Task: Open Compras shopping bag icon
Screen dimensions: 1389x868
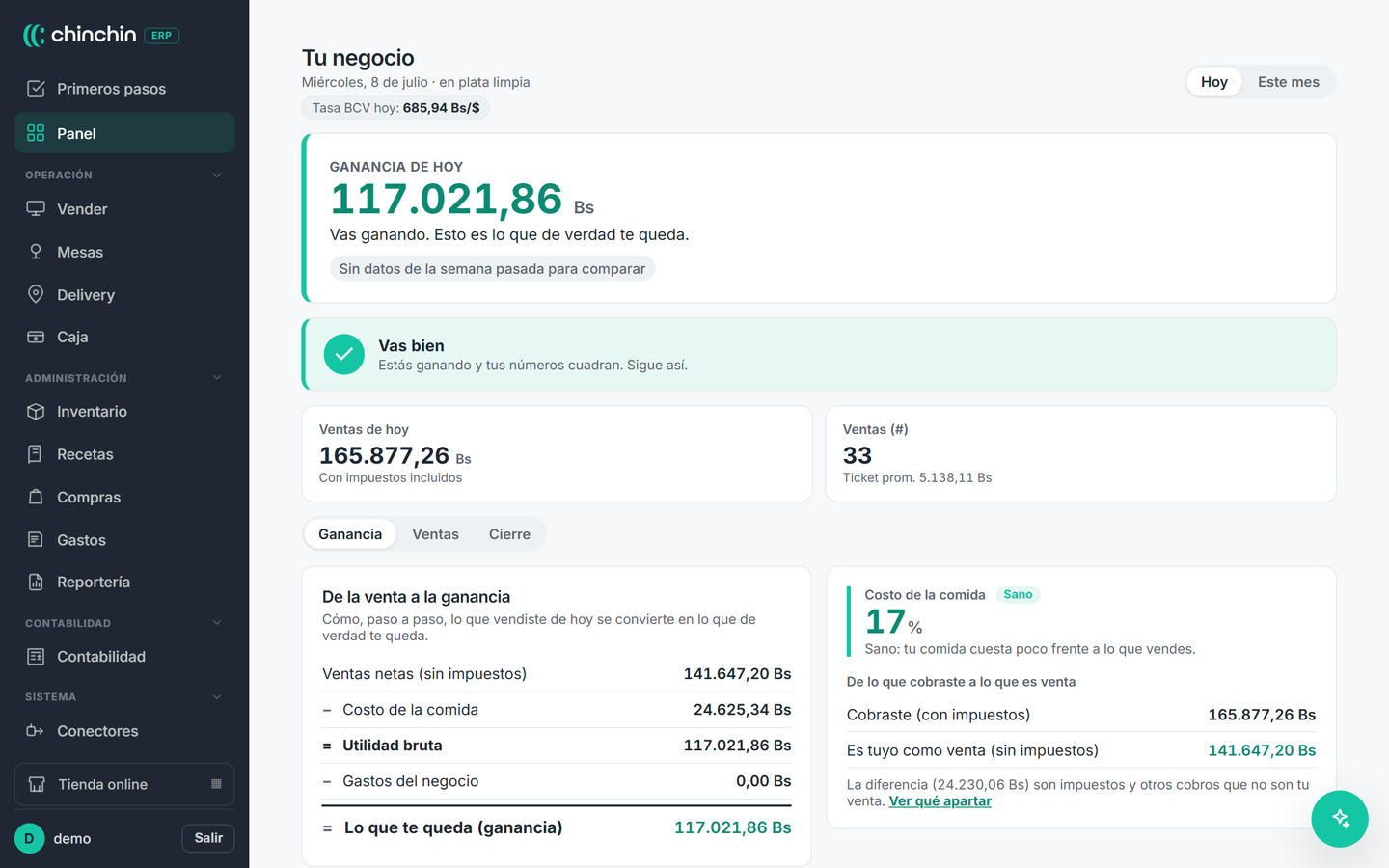Action: coord(36,497)
